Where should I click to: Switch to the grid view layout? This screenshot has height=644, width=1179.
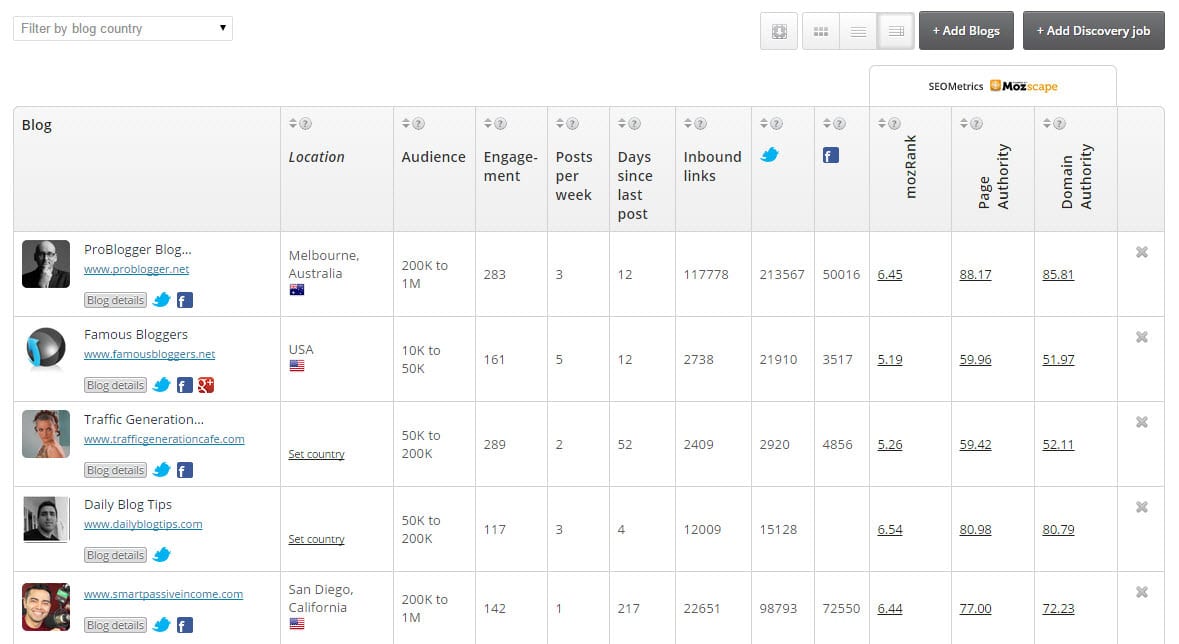click(x=821, y=31)
